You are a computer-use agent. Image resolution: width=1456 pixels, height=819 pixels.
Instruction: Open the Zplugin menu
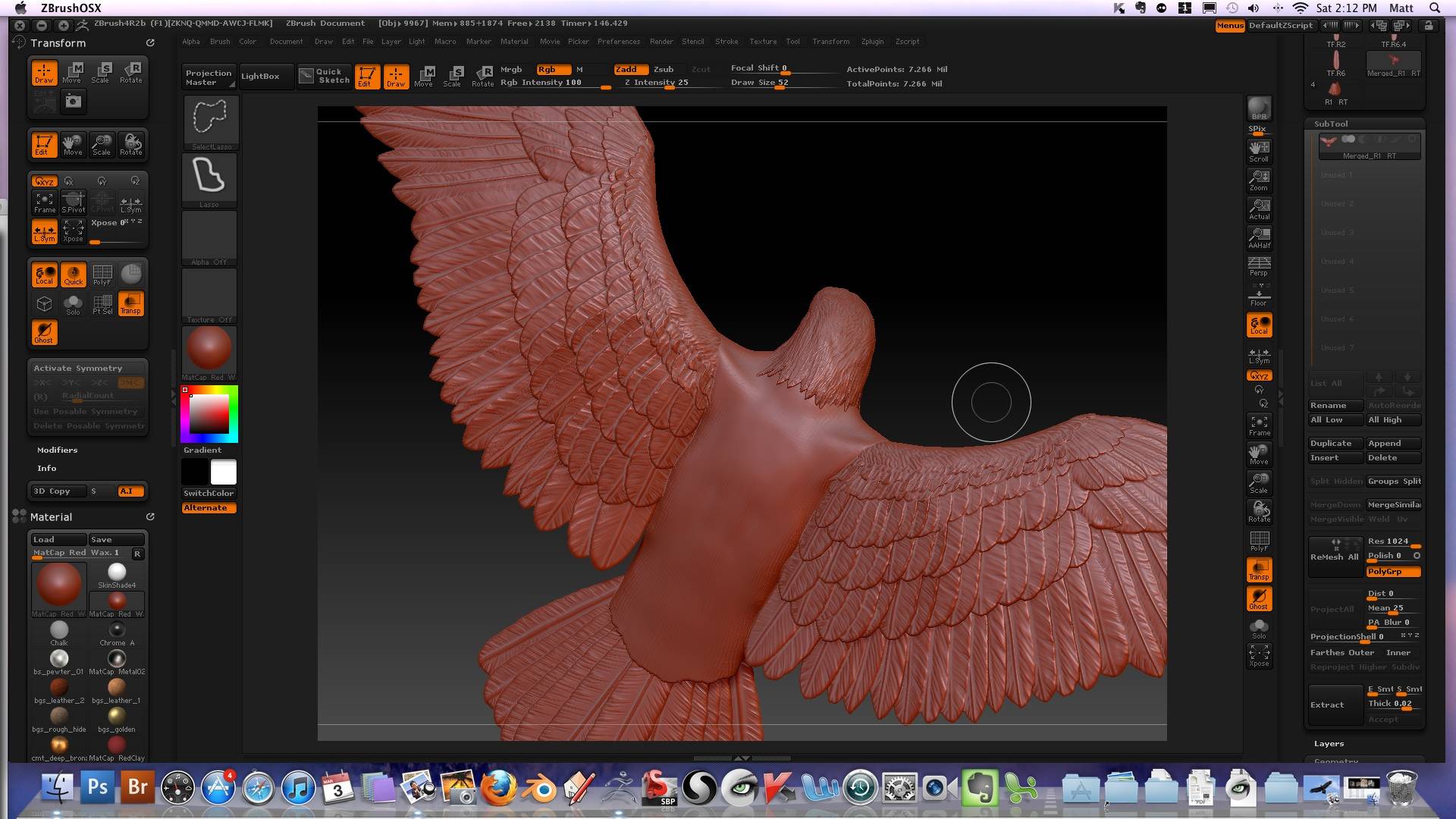pyautogui.click(x=872, y=42)
